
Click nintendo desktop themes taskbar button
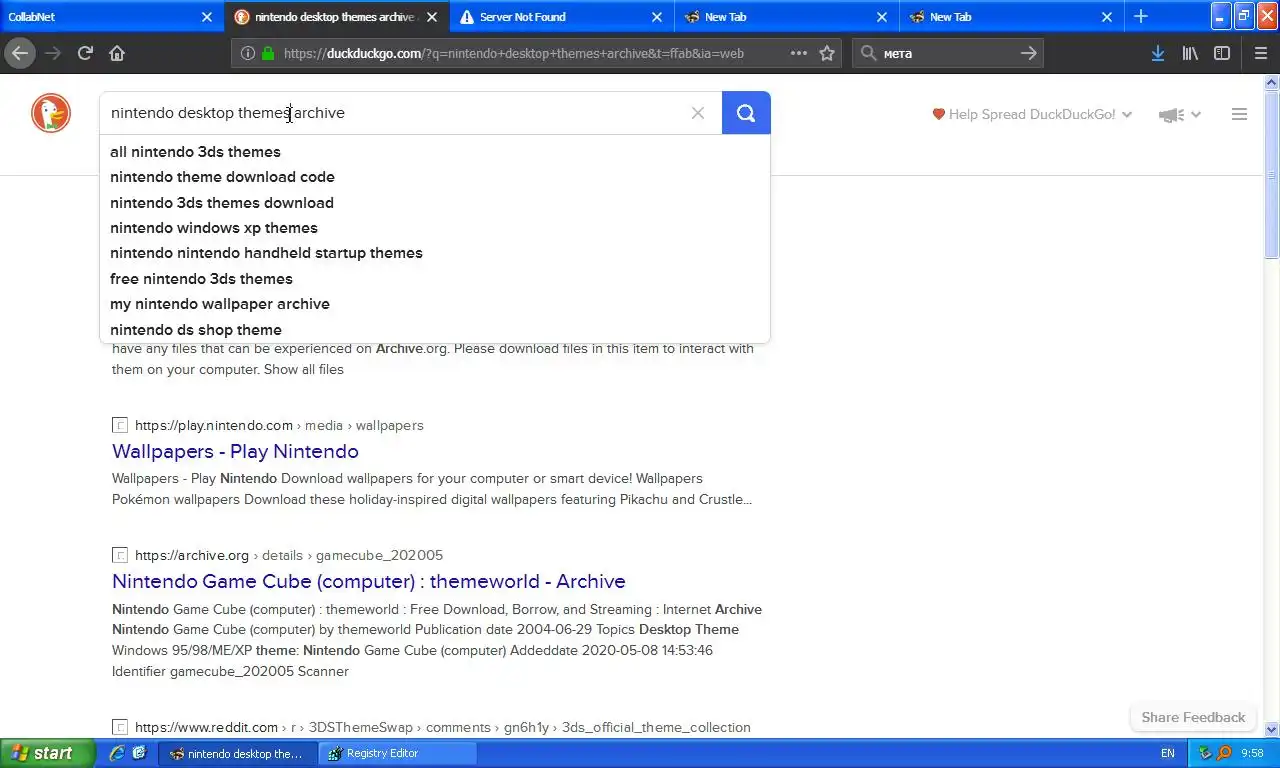click(x=237, y=753)
